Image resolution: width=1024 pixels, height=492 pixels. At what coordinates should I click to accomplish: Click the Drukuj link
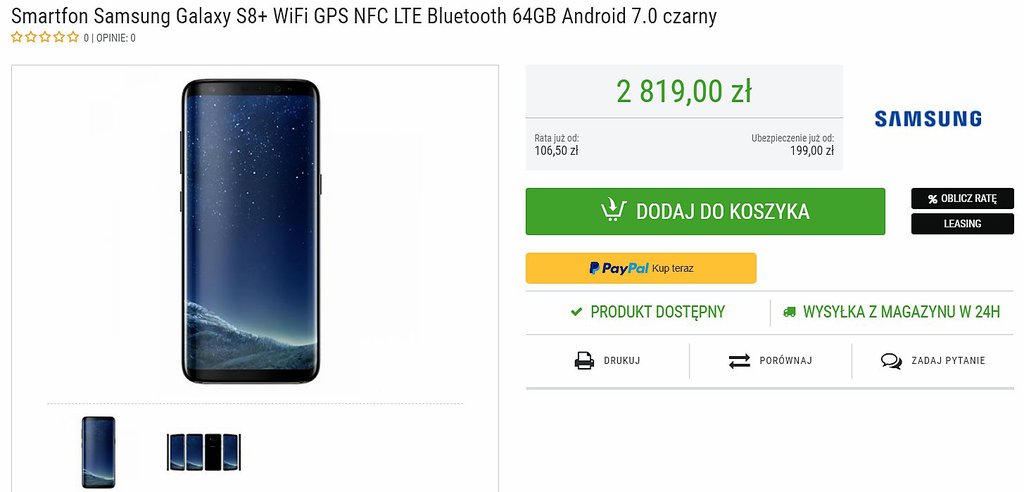tap(621, 361)
